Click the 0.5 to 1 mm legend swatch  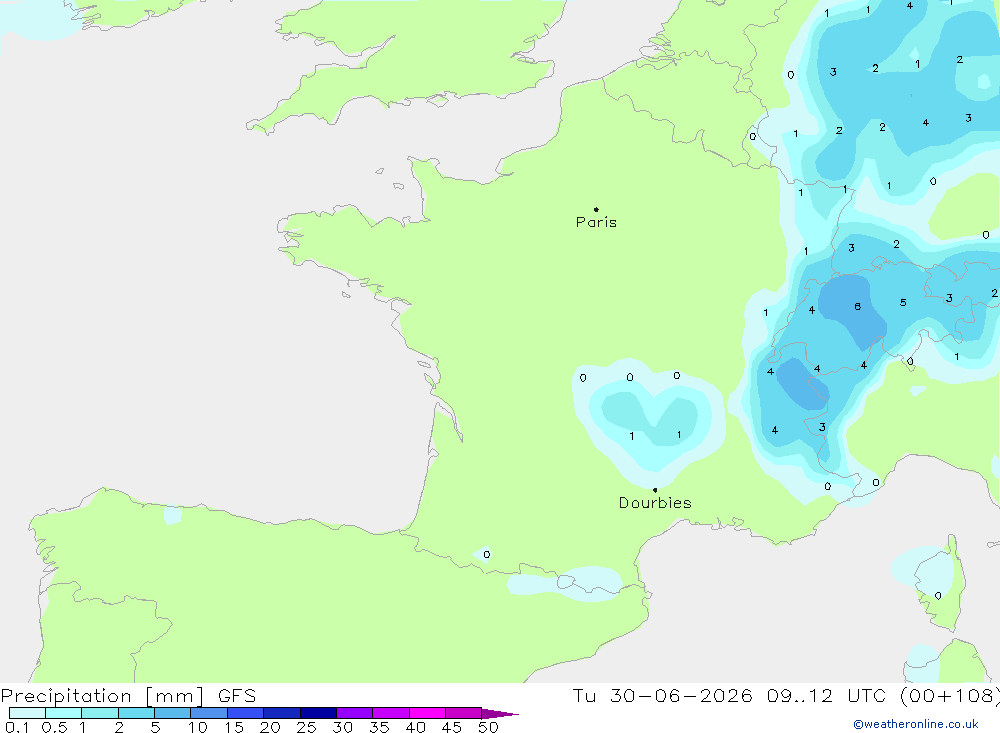[64, 713]
